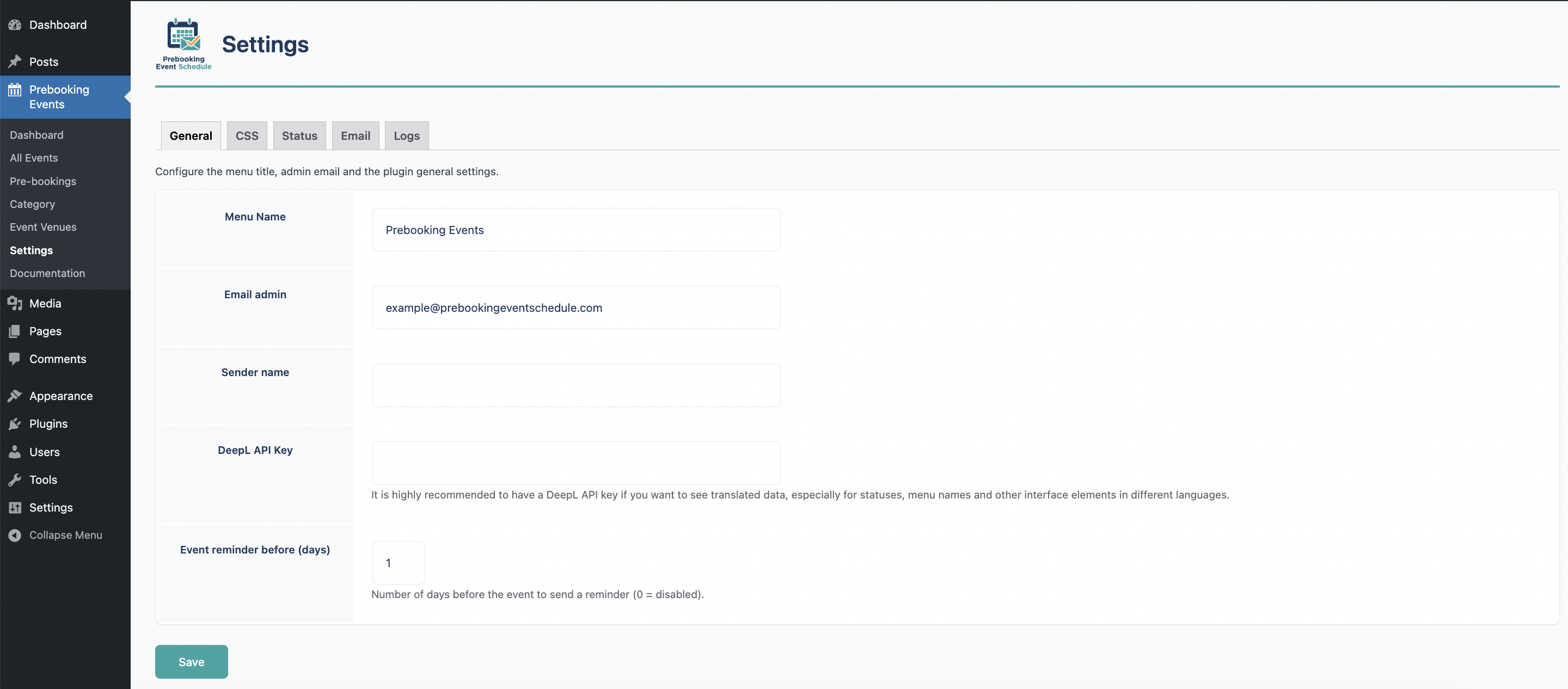
Task: Select the Logs tab
Action: pyautogui.click(x=406, y=135)
